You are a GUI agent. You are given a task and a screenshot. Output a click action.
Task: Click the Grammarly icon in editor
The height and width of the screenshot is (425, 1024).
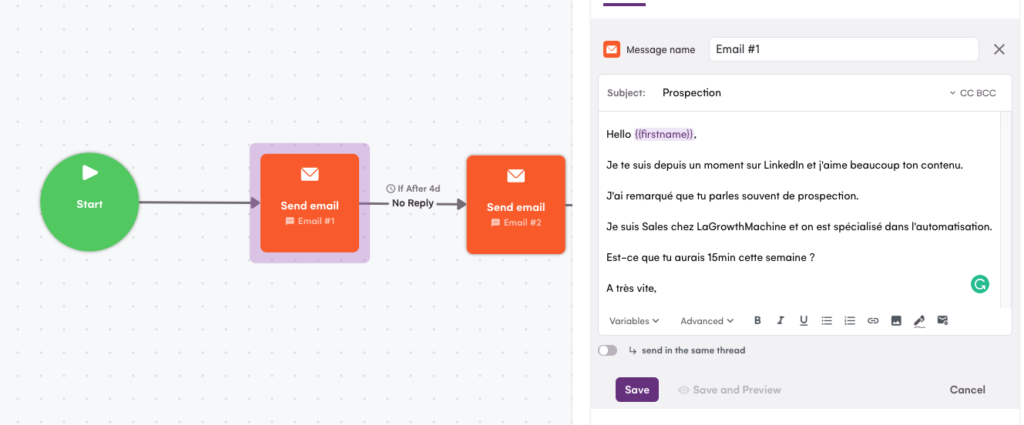979,284
